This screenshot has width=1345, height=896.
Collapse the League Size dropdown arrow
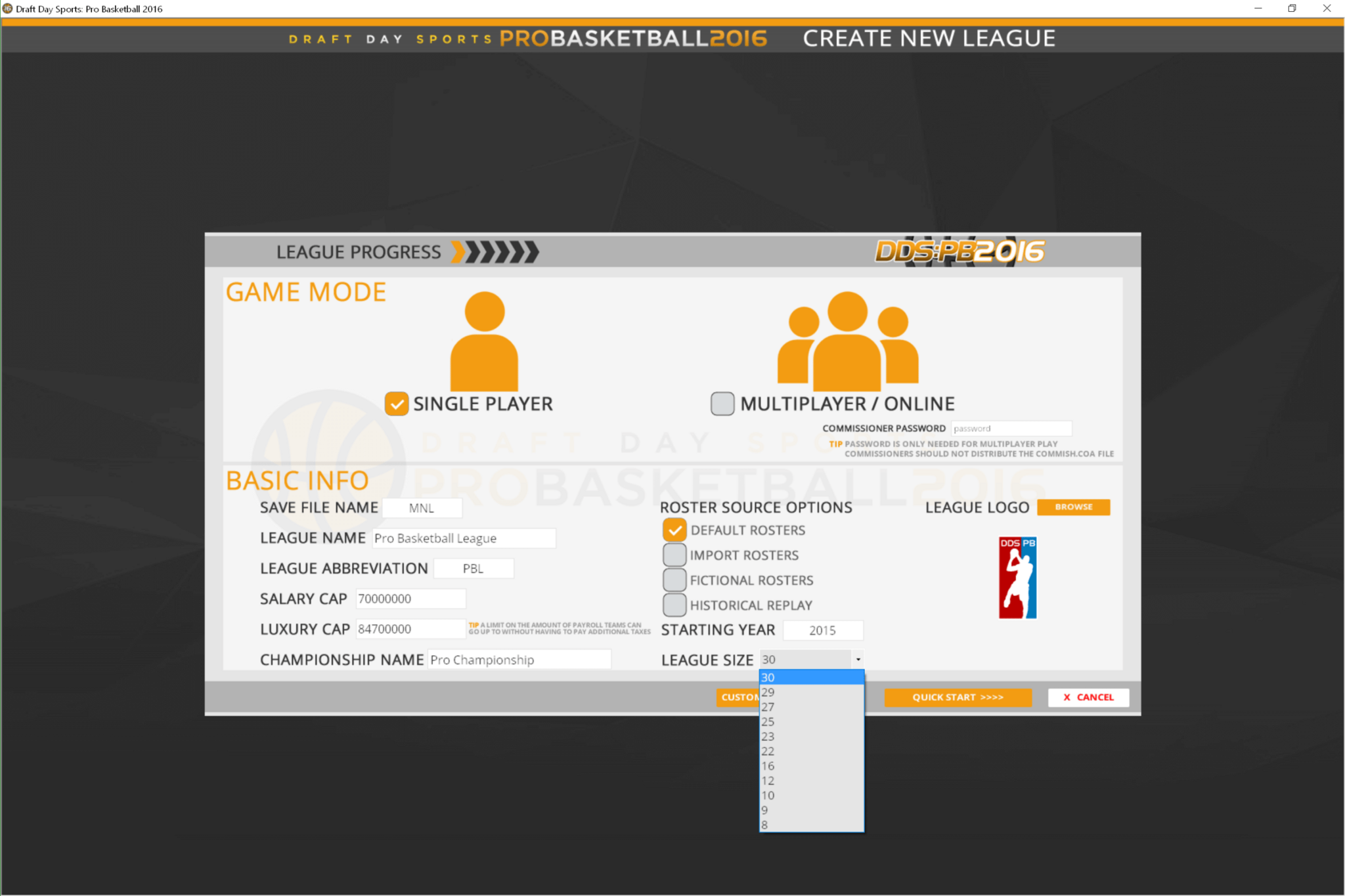point(858,659)
